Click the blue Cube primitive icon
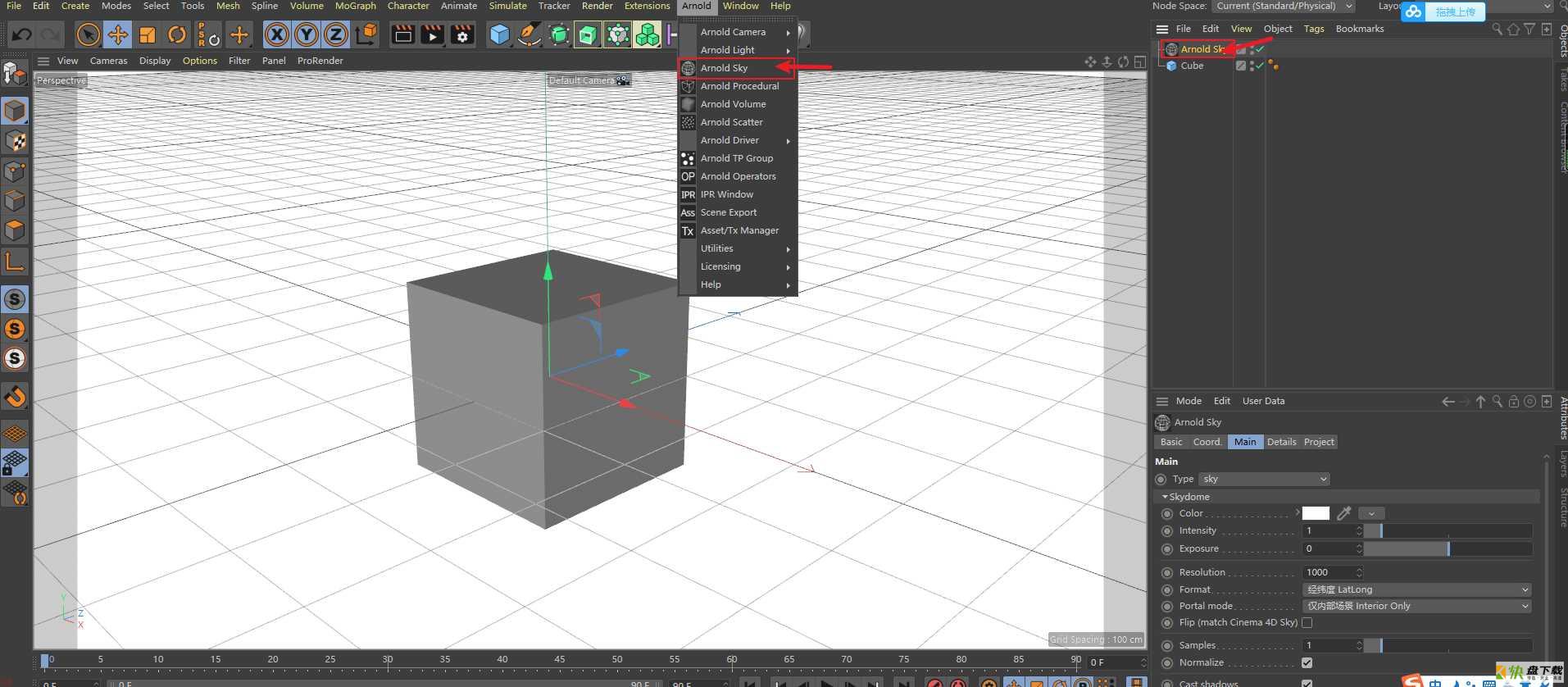The width and height of the screenshot is (1568, 687). pos(499,35)
